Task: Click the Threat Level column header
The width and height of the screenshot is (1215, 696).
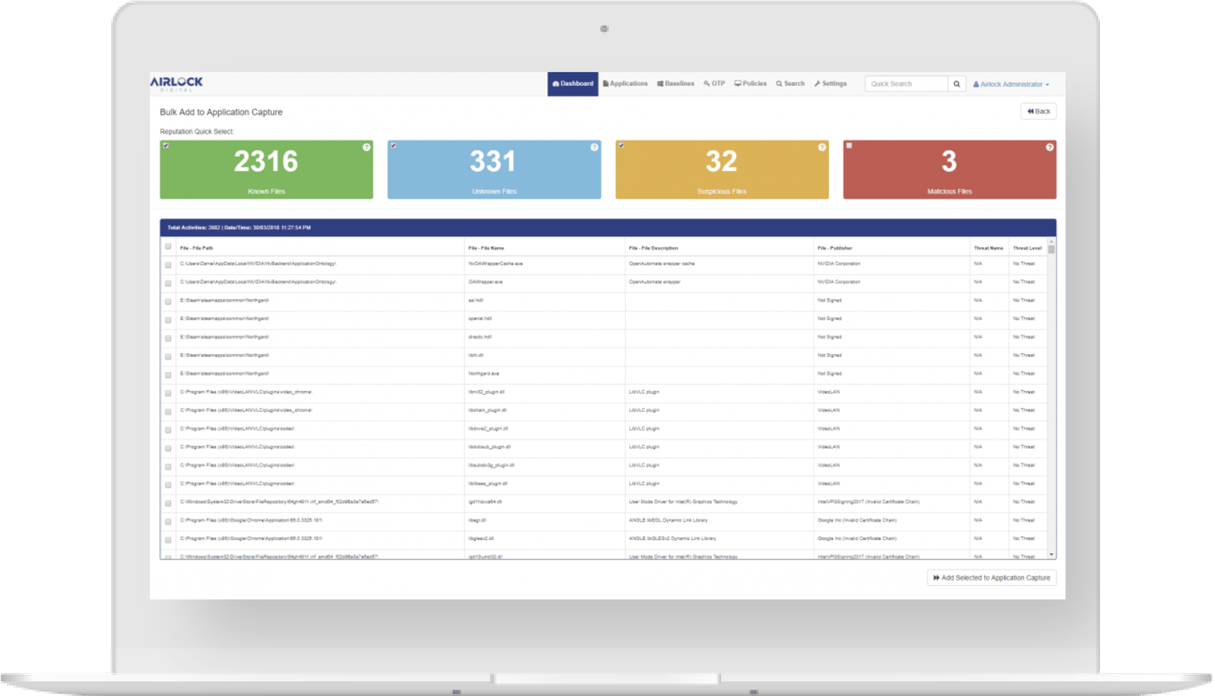Action: click(x=1027, y=247)
